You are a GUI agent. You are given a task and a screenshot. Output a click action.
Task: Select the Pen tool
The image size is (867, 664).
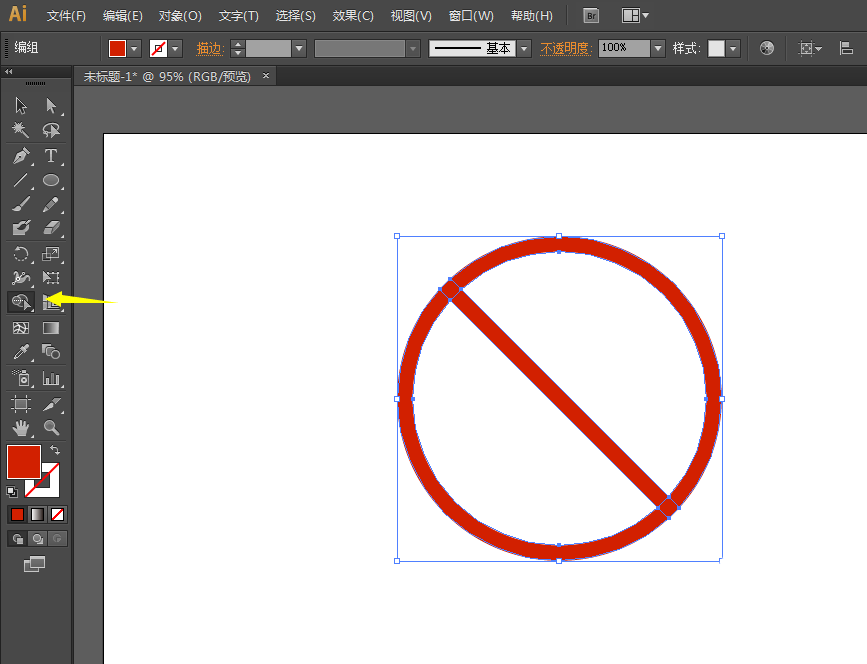click(x=21, y=156)
